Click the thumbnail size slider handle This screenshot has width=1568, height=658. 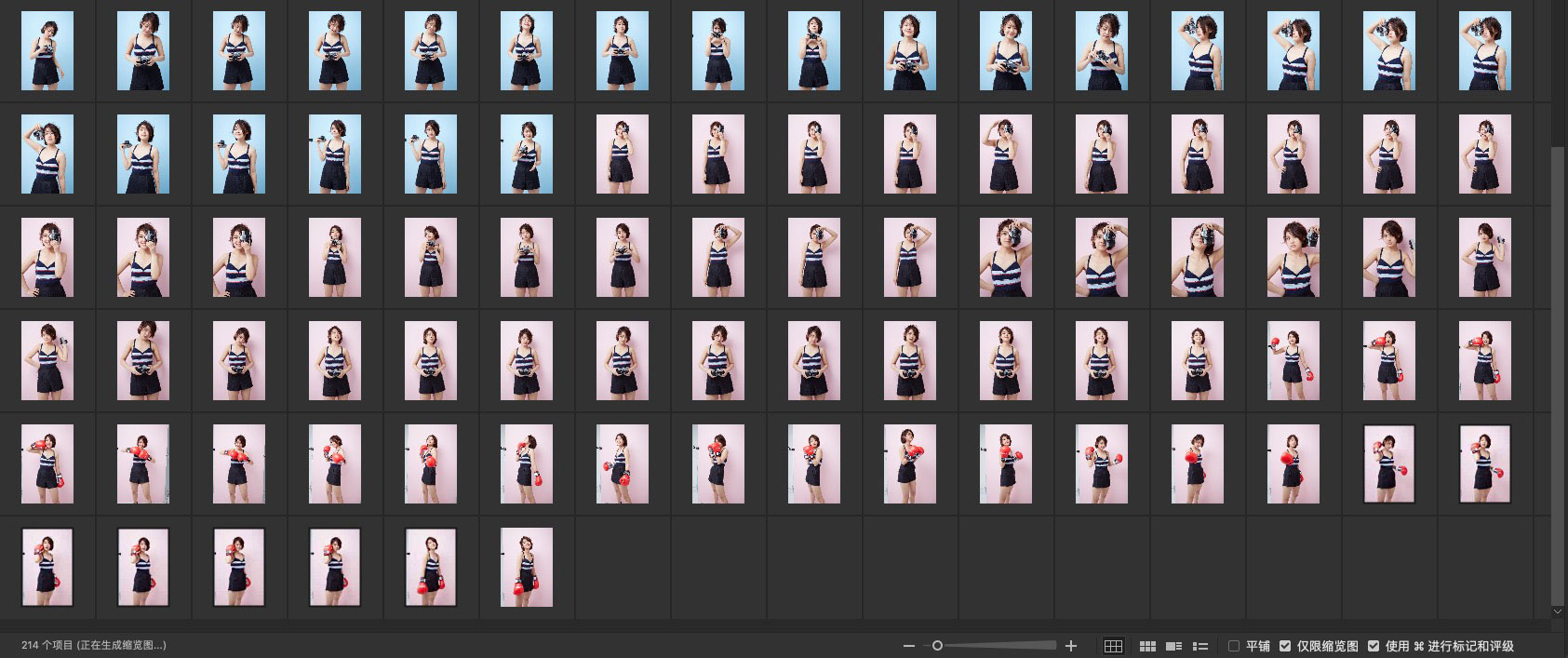[x=937, y=646]
